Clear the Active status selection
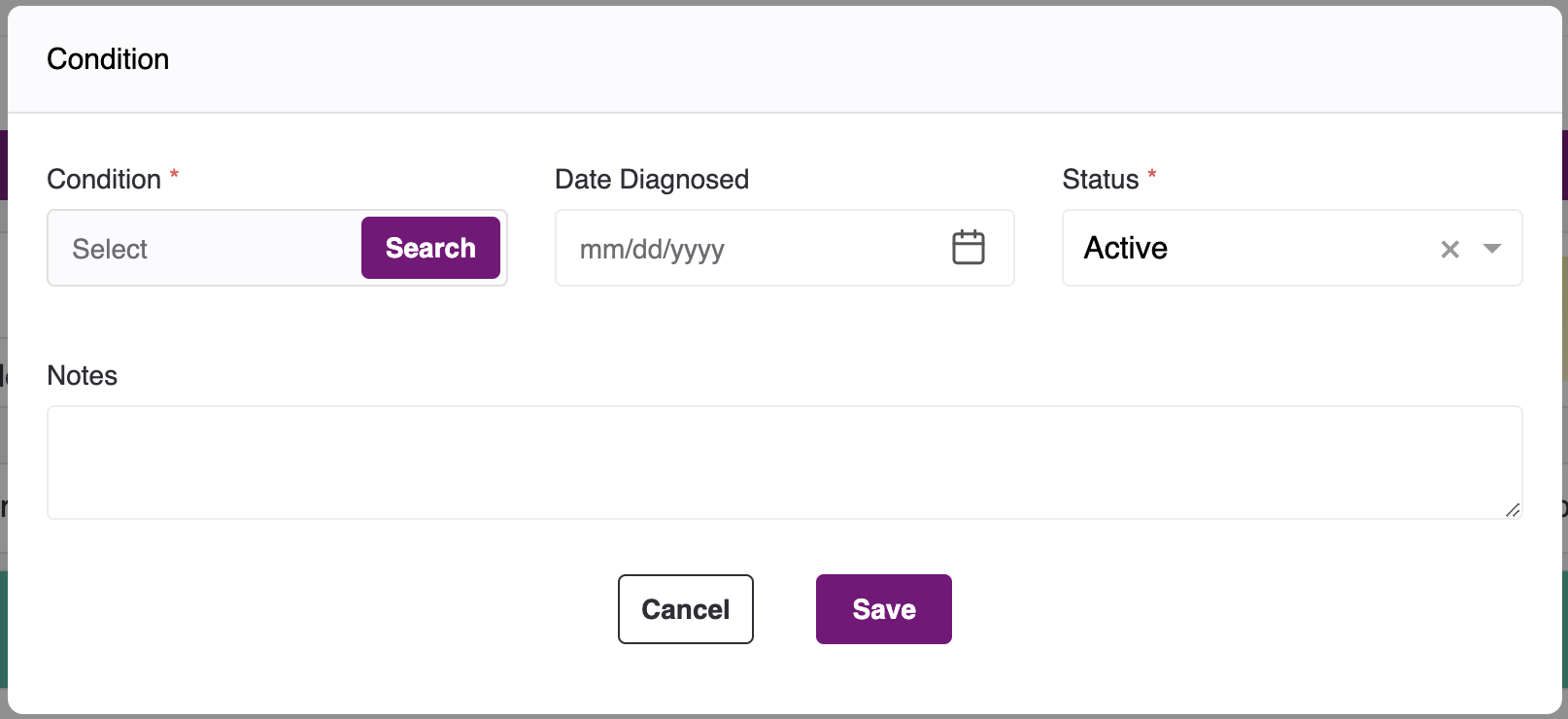Screen dimensions: 1568x719 [1449, 249]
